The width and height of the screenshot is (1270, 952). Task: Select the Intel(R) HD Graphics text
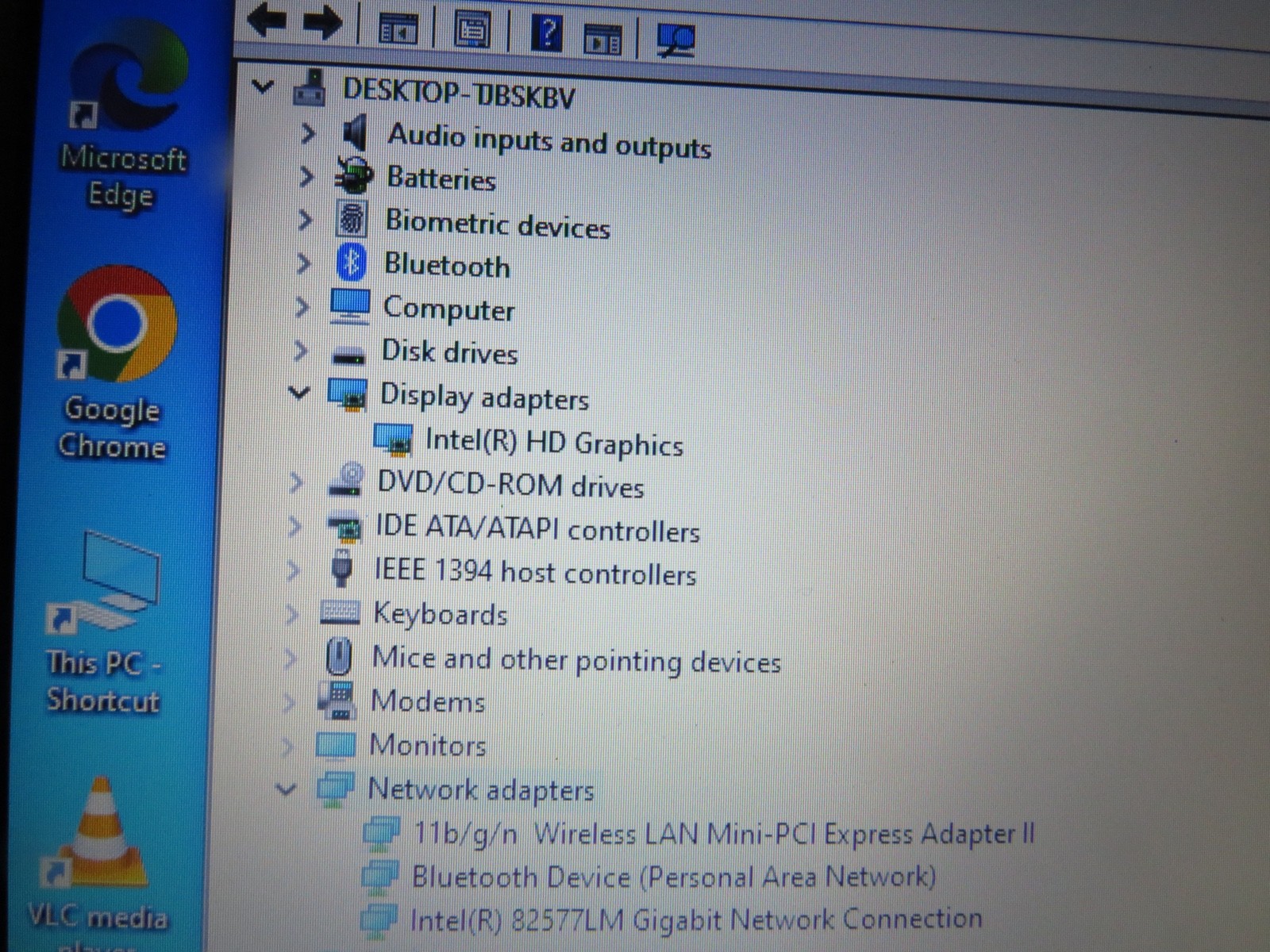(x=554, y=442)
